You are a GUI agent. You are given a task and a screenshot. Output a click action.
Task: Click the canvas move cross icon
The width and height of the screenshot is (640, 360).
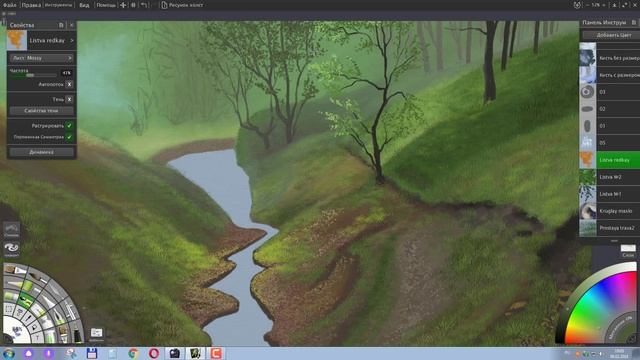[123, 5]
